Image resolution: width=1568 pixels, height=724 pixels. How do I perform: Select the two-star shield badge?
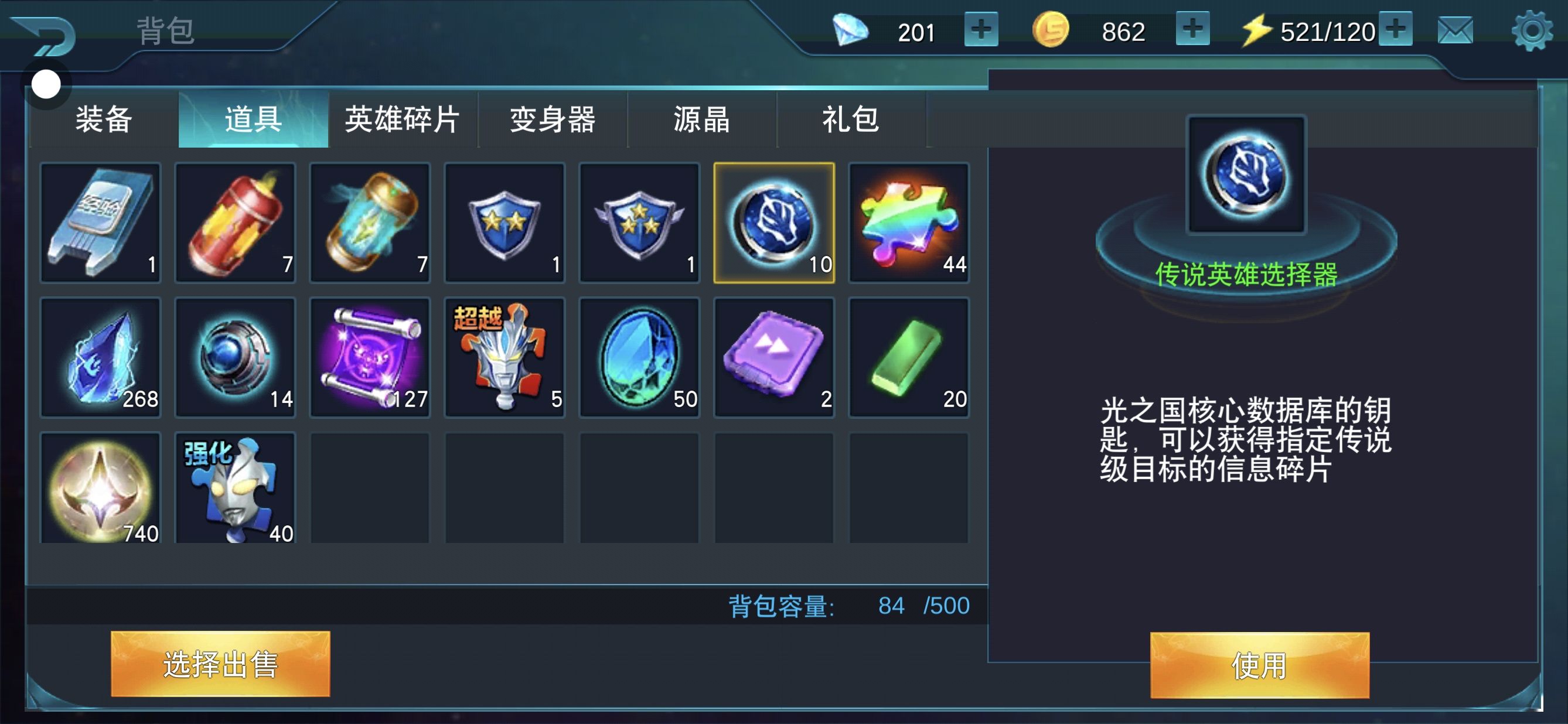point(505,223)
